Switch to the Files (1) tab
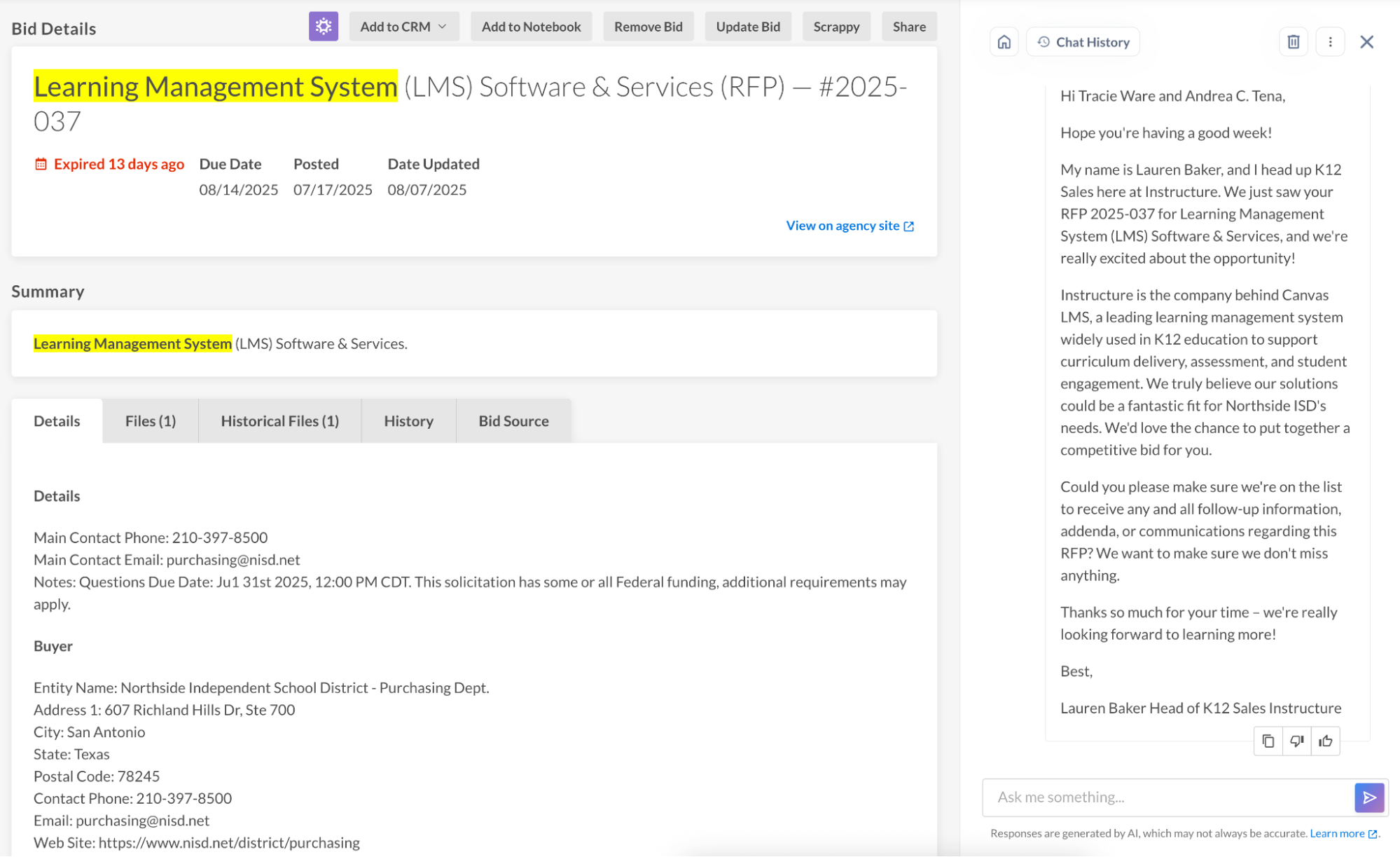1400x857 pixels. point(150,421)
